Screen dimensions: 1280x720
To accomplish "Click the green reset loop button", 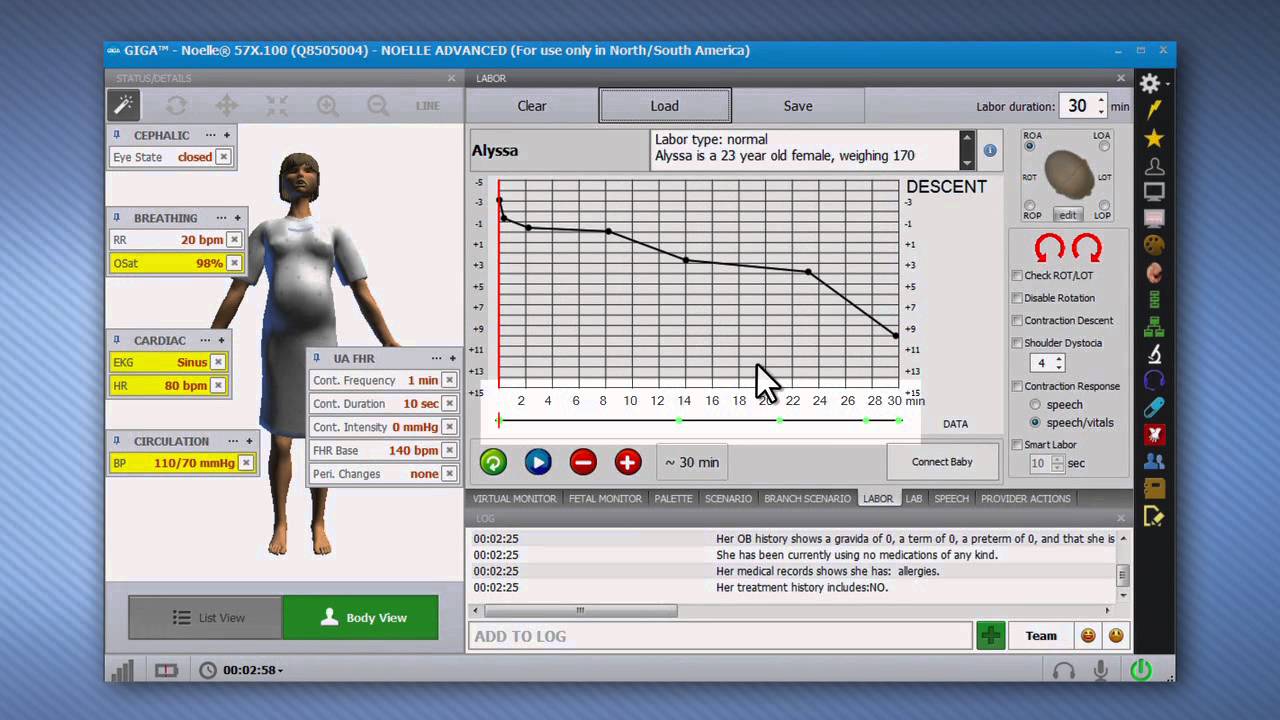I will tap(493, 462).
